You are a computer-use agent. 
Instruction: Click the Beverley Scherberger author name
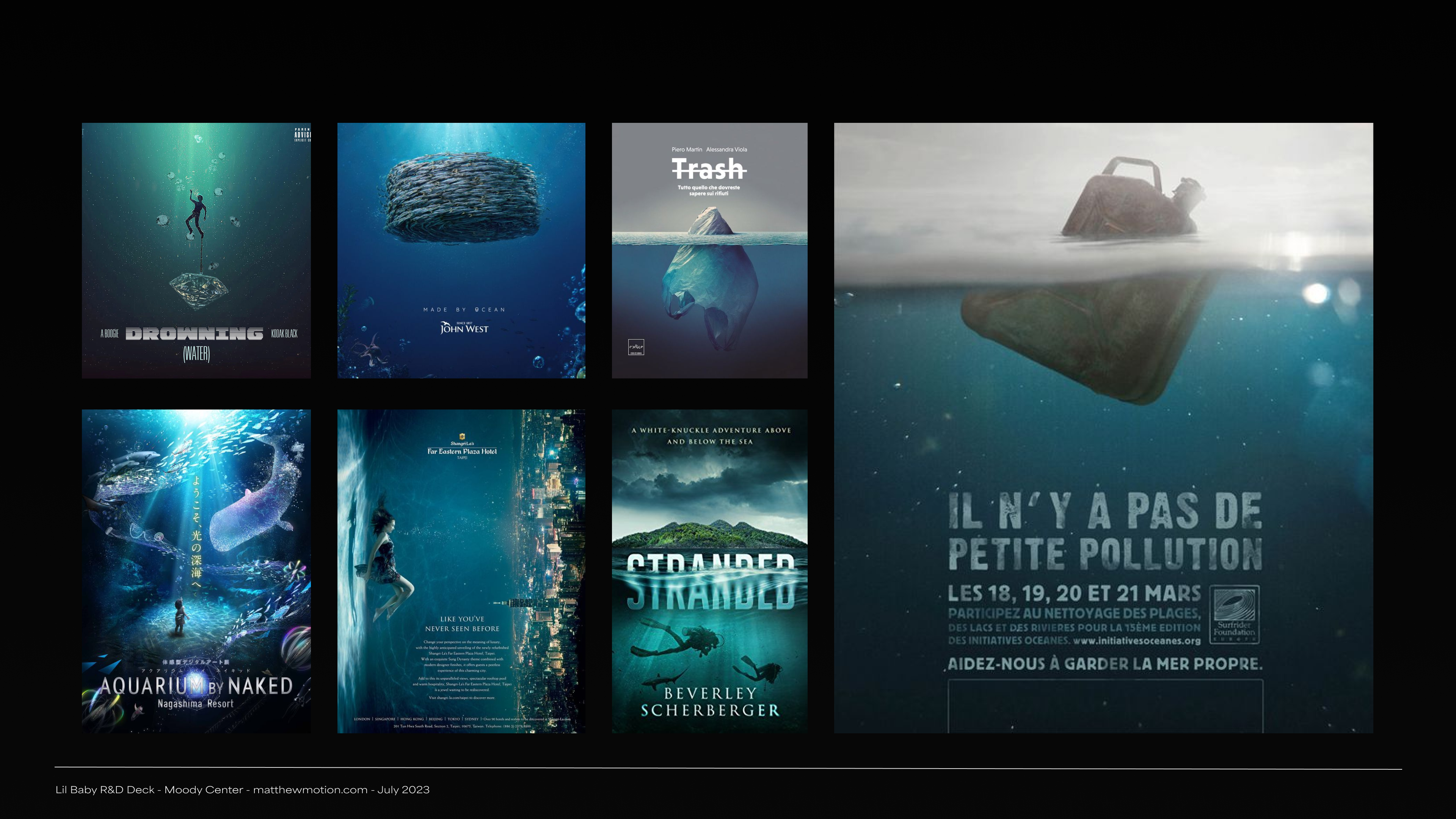click(x=709, y=701)
